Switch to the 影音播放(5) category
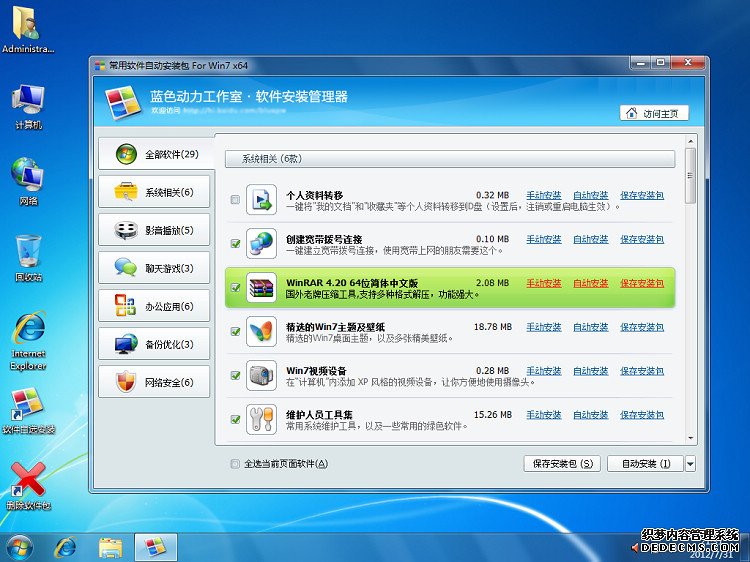Screen dimensions: 750x562 [154, 230]
